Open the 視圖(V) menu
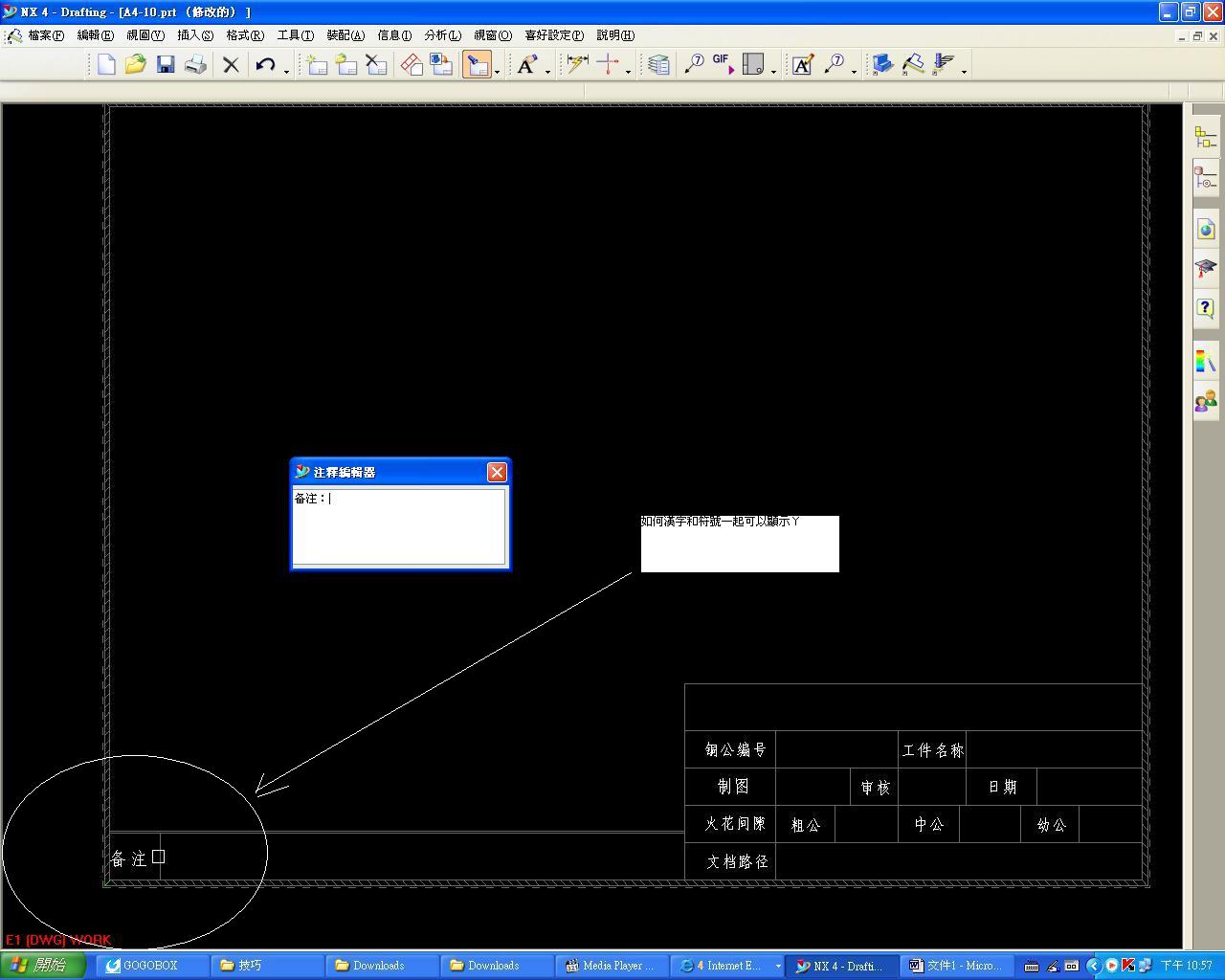 pos(145,35)
